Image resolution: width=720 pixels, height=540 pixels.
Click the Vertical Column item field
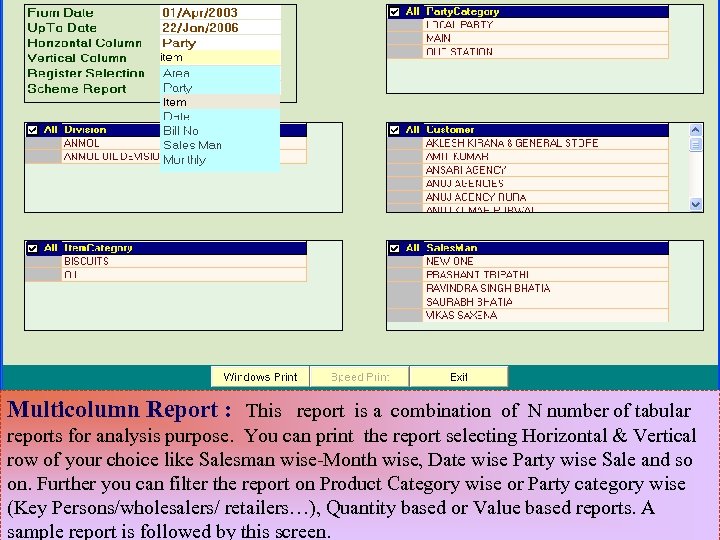coord(220,57)
